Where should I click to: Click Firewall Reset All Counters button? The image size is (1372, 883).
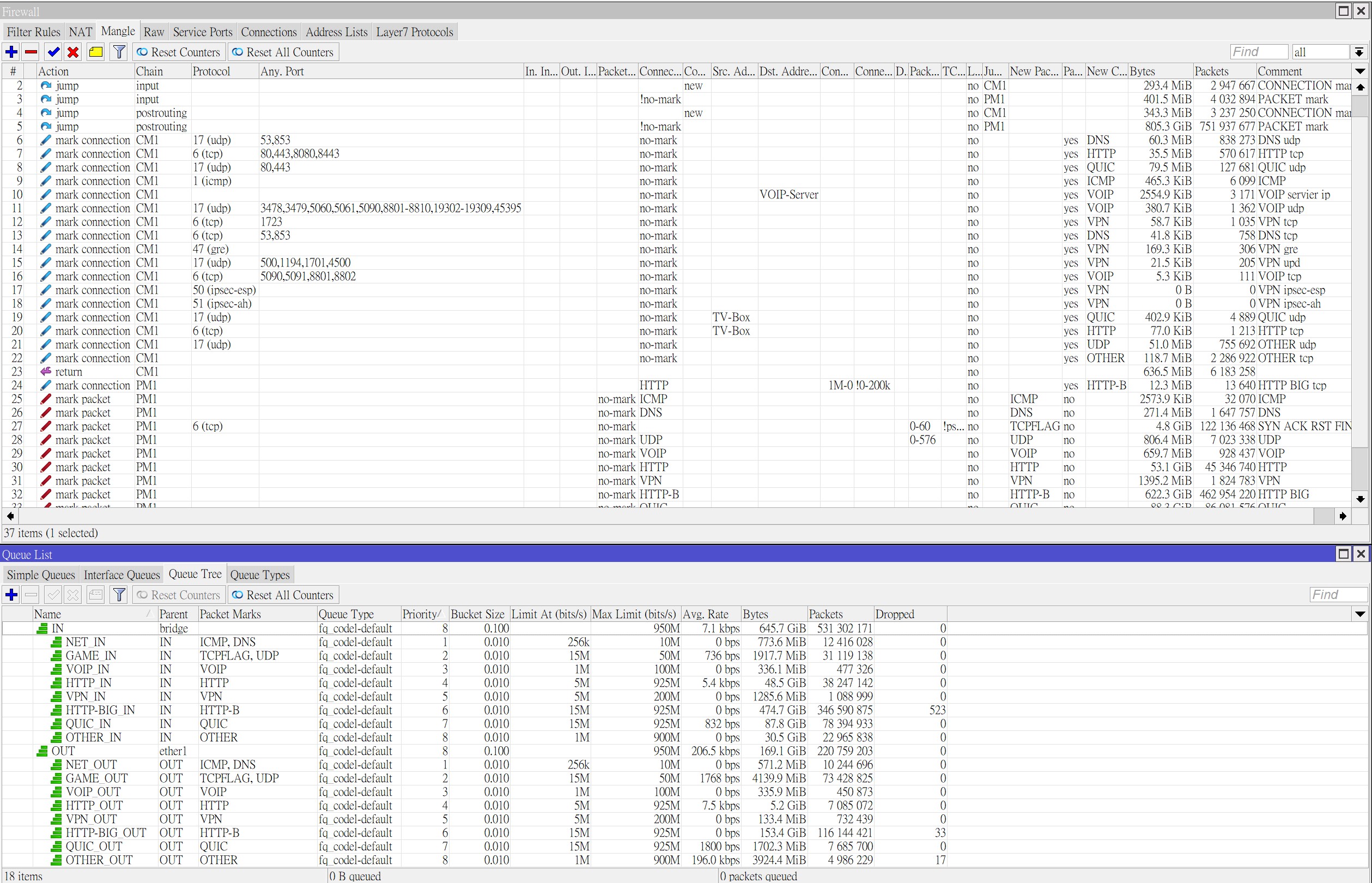283,52
